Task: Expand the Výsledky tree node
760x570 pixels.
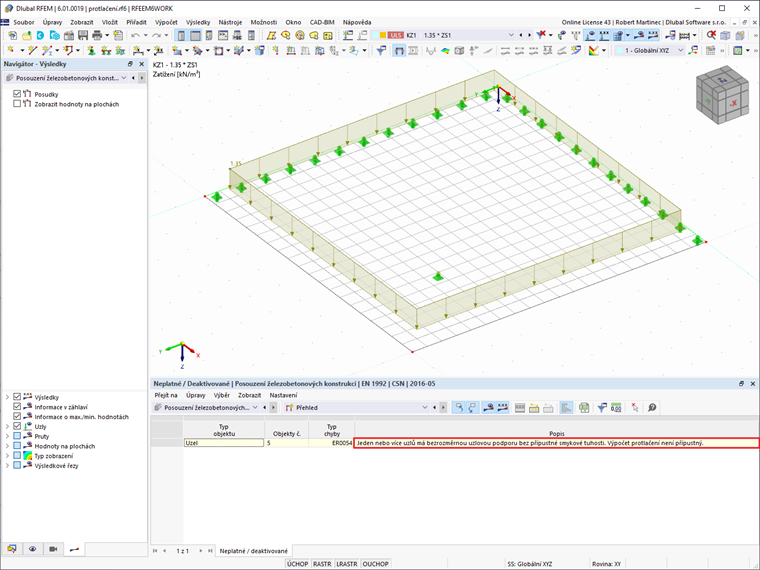Action: [x=7, y=397]
